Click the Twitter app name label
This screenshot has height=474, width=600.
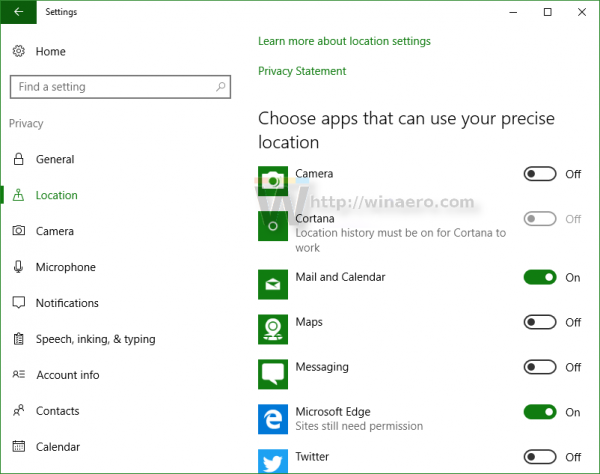click(312, 456)
